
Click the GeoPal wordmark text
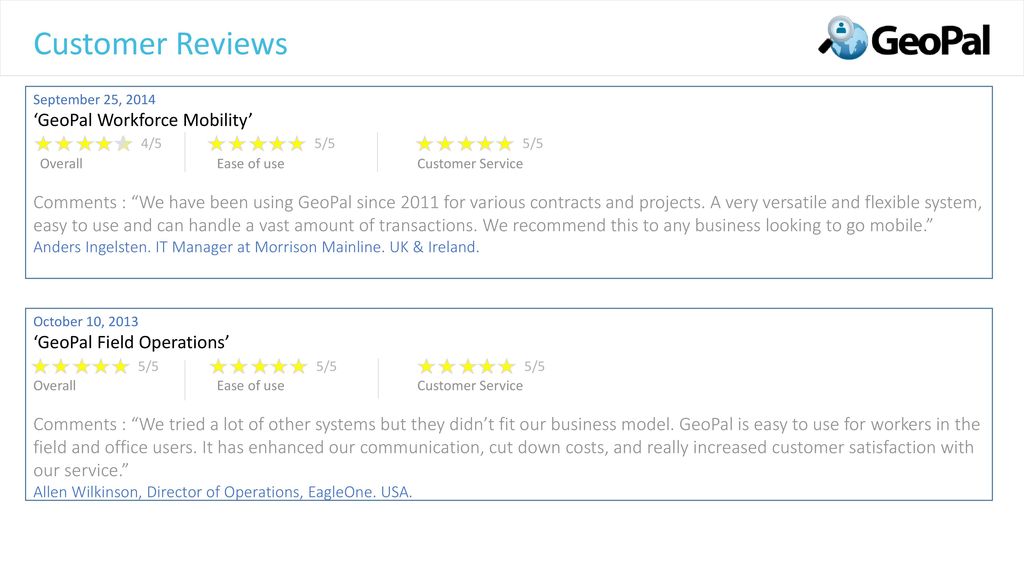coord(931,40)
